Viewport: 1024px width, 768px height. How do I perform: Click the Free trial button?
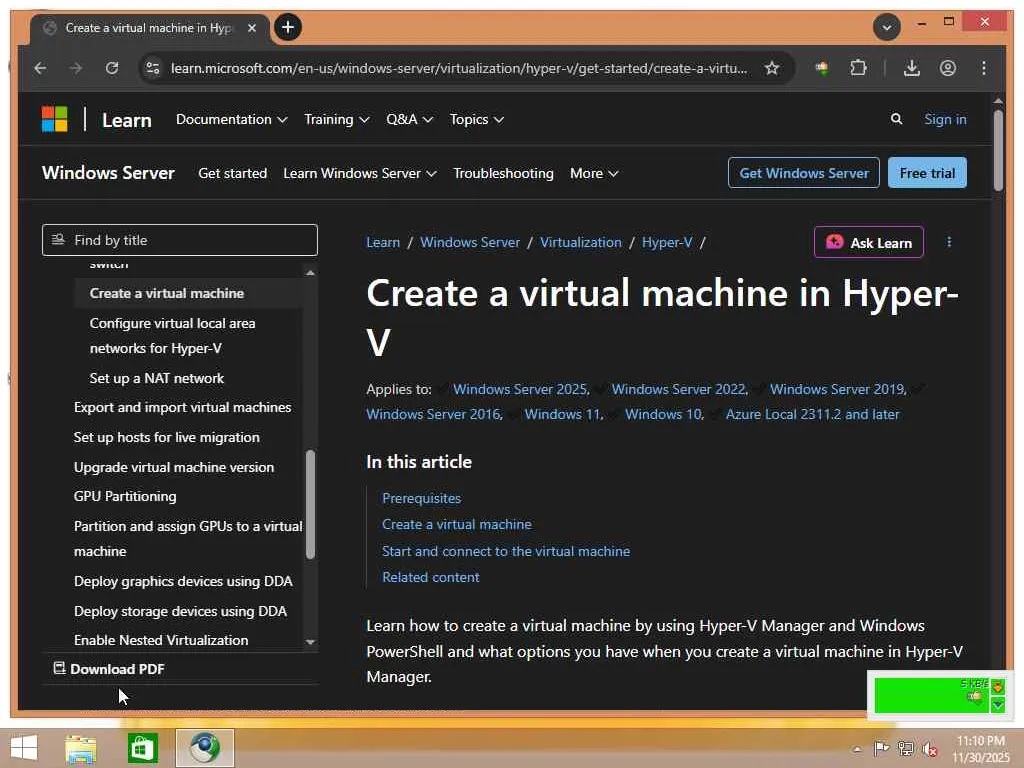pos(927,172)
